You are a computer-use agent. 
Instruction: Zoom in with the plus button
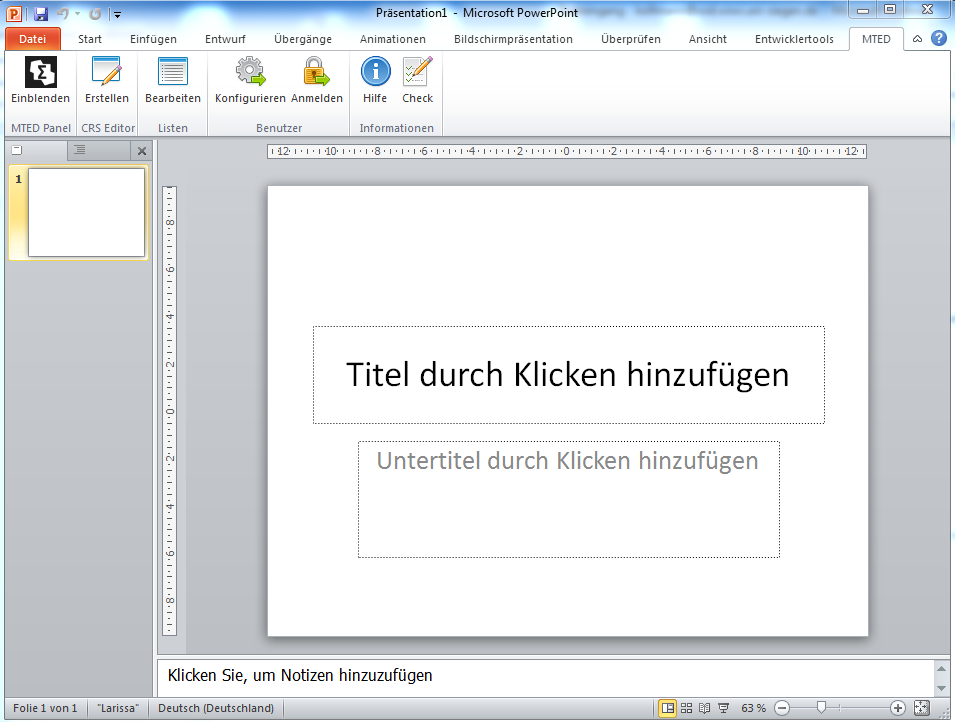897,708
